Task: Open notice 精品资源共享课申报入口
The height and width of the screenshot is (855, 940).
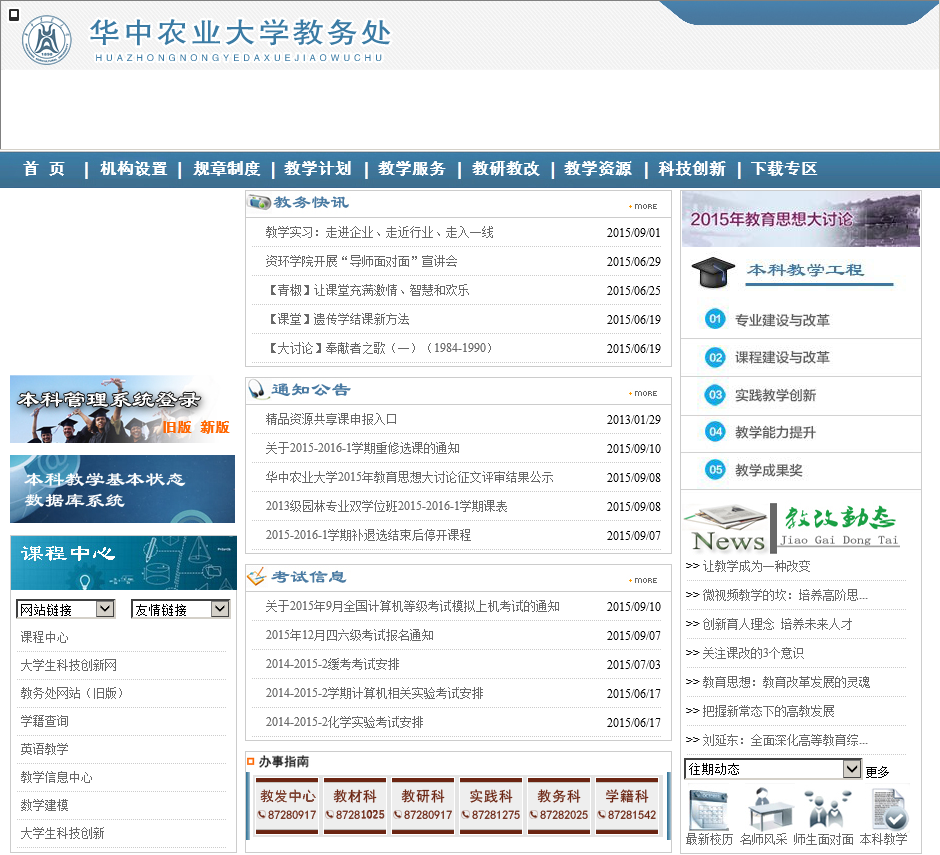Action: pyautogui.click(x=332, y=420)
